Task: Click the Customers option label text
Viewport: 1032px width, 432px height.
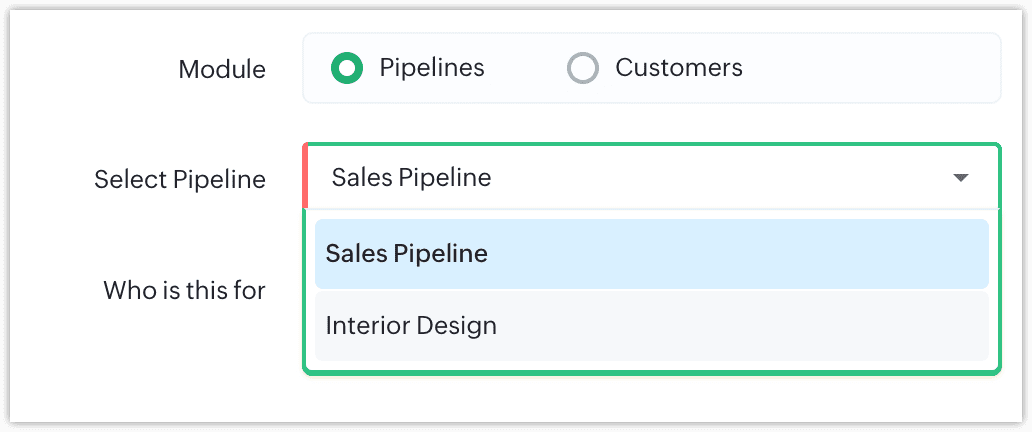Action: [x=679, y=68]
